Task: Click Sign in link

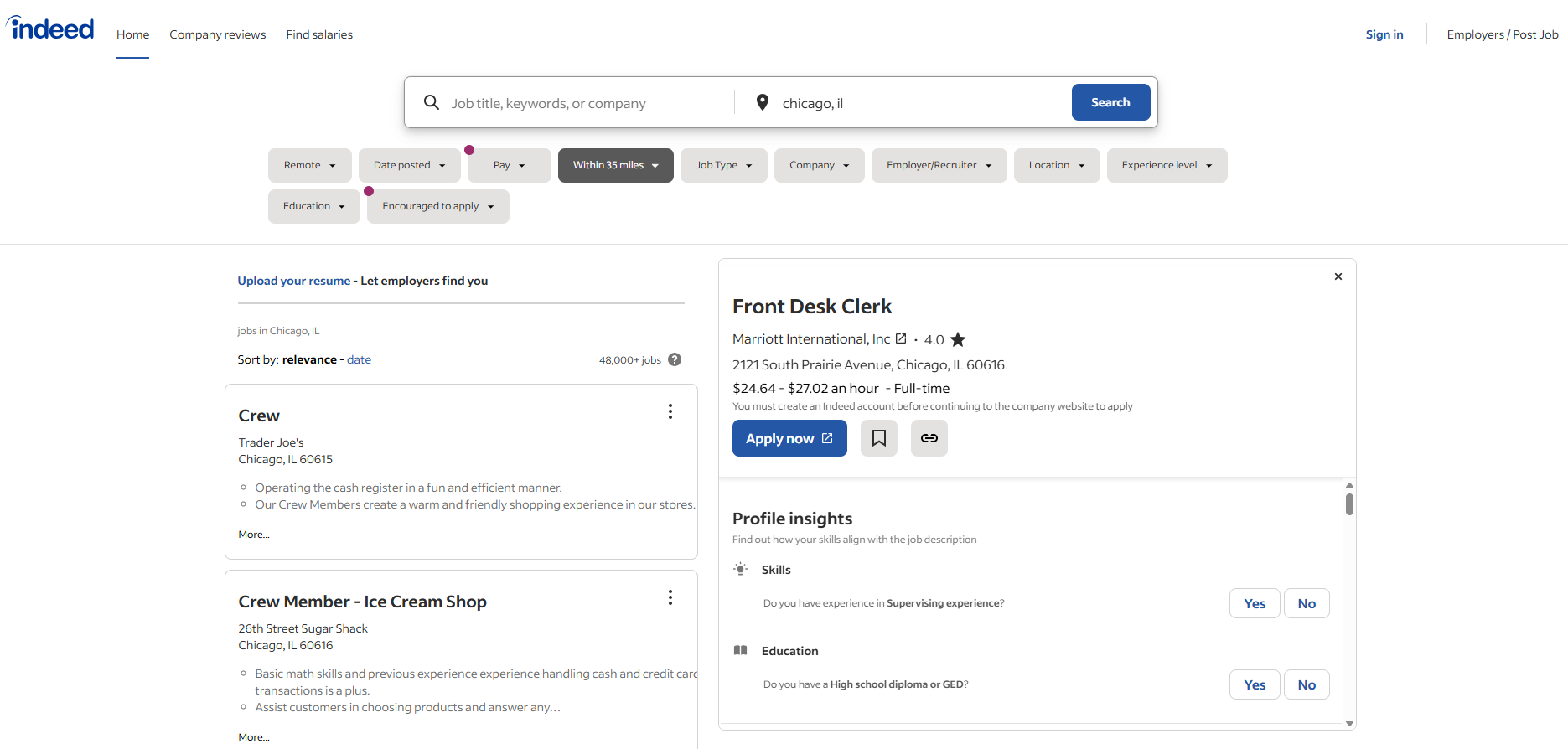Action: (1384, 34)
